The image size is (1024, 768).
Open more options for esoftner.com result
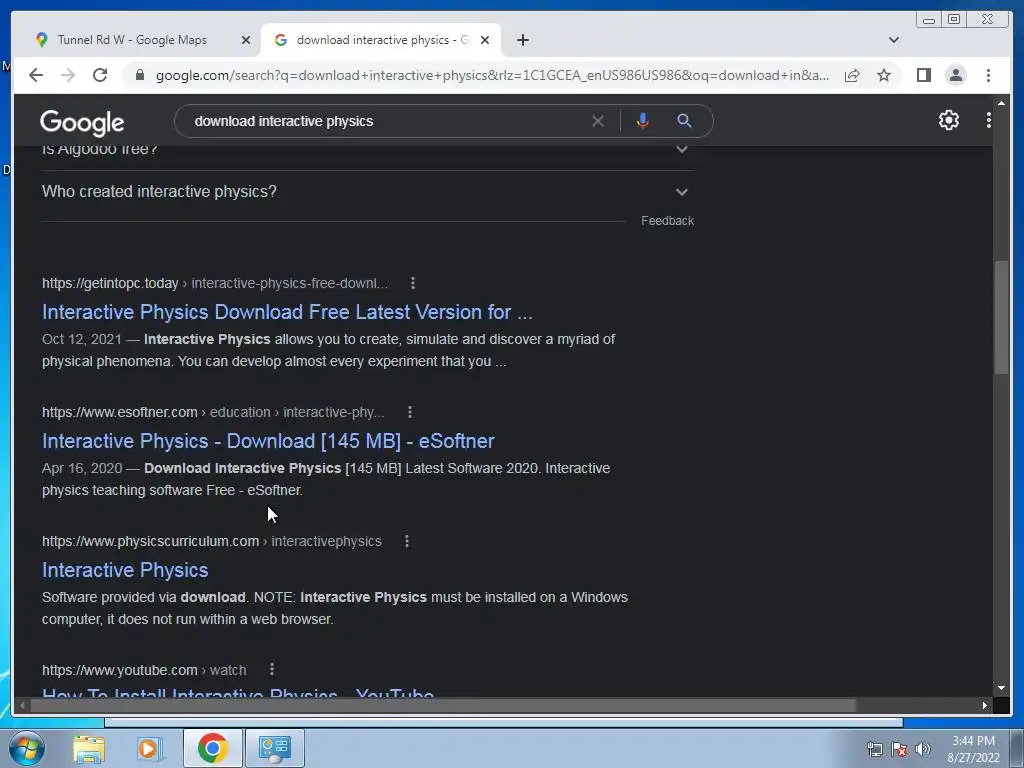(x=409, y=412)
